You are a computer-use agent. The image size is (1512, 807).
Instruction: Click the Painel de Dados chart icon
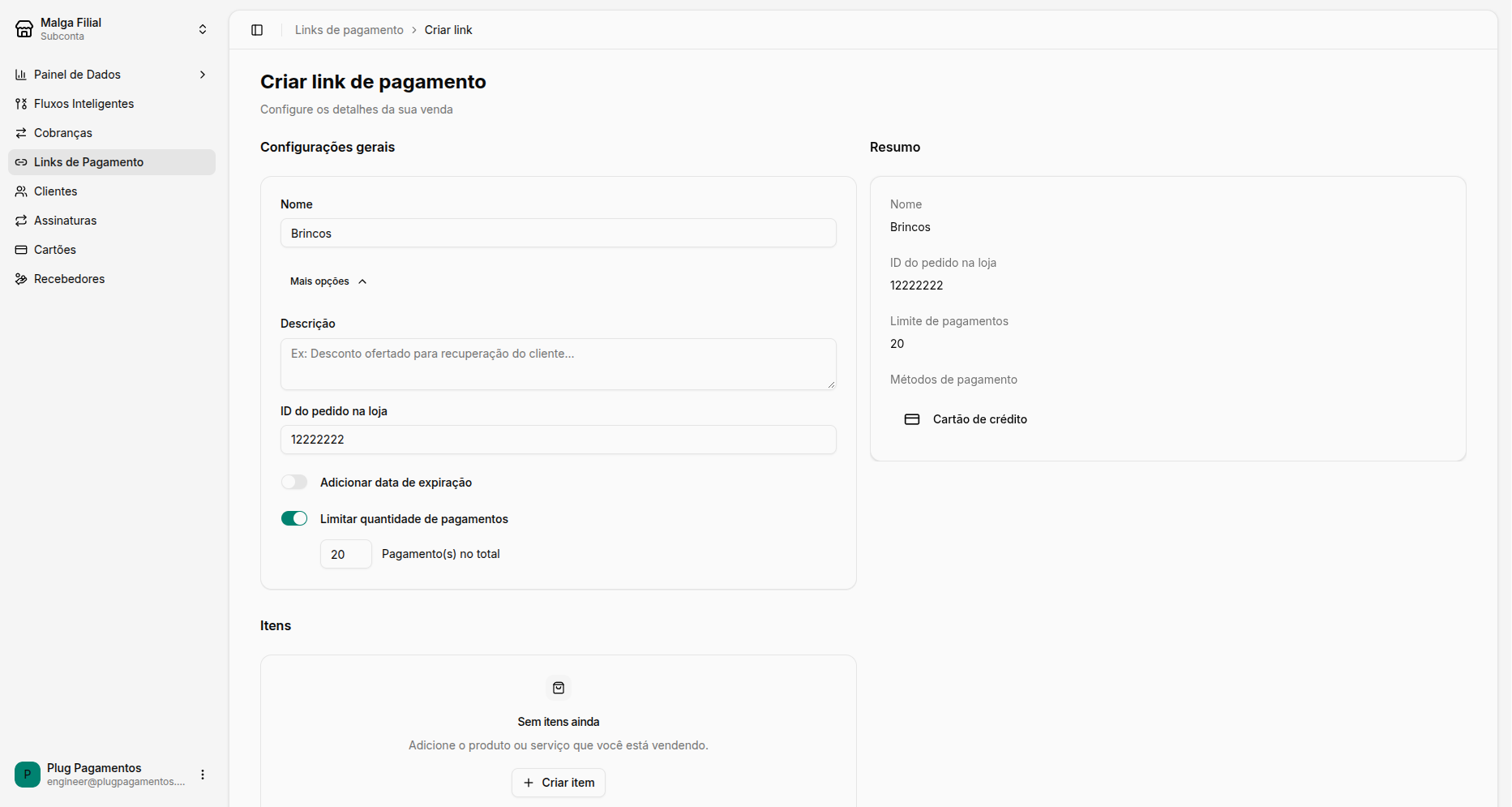(21, 75)
